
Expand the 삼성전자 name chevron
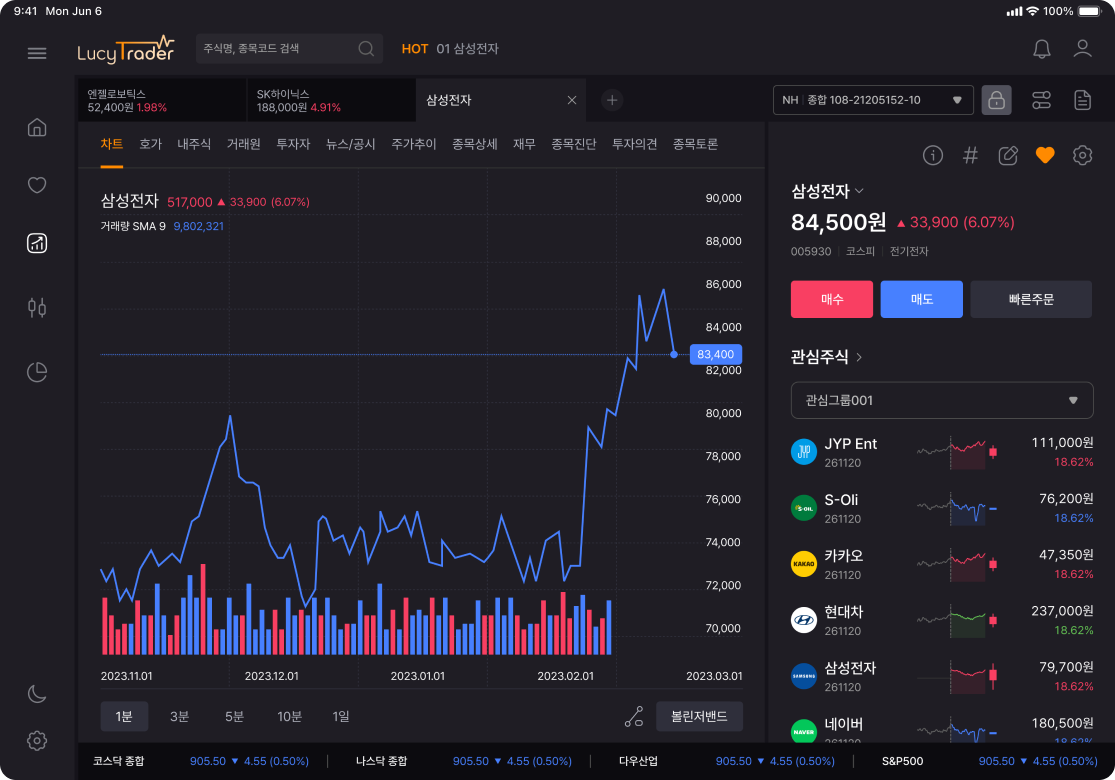(x=859, y=191)
